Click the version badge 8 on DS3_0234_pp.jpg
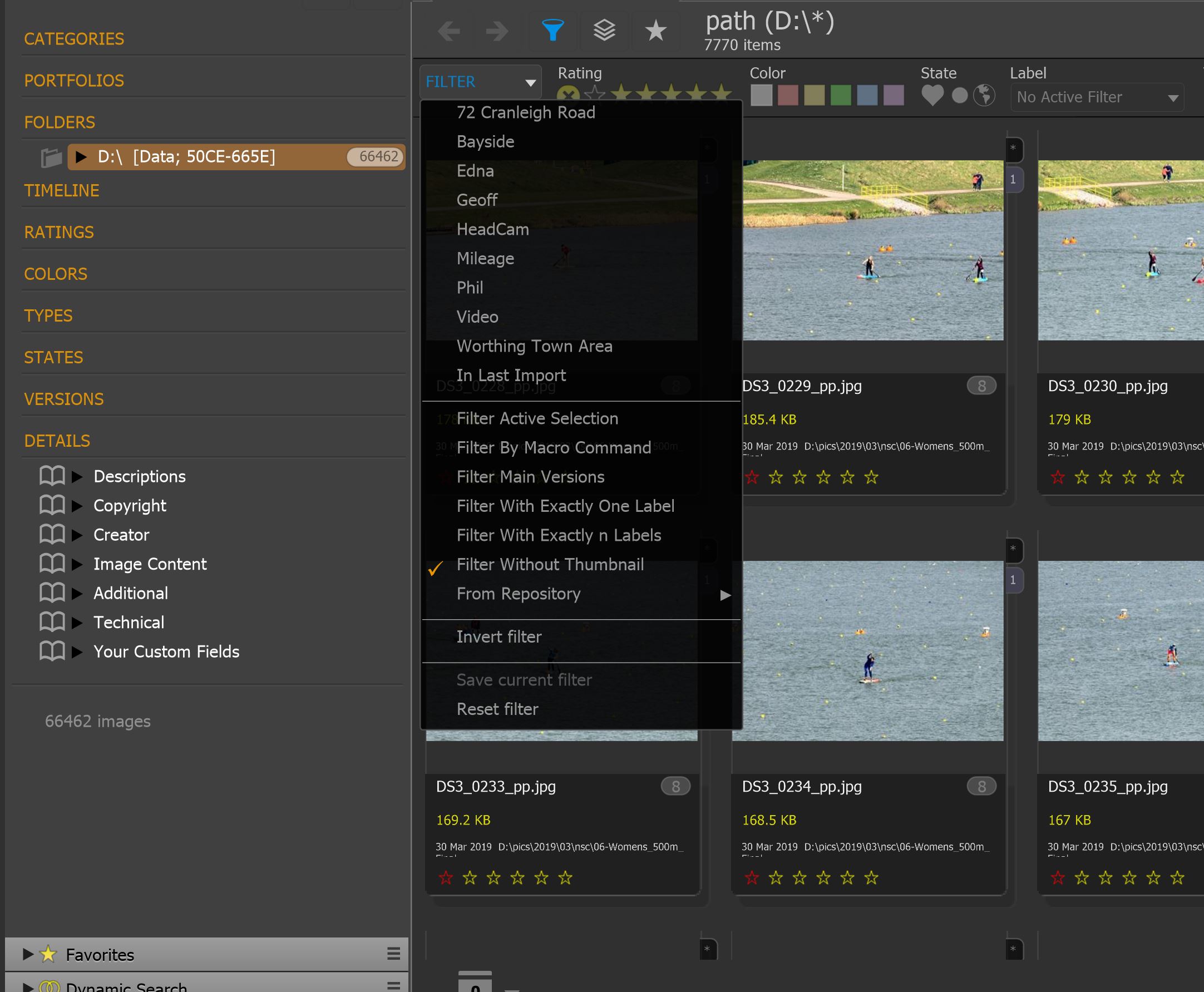1204x992 pixels. click(981, 787)
